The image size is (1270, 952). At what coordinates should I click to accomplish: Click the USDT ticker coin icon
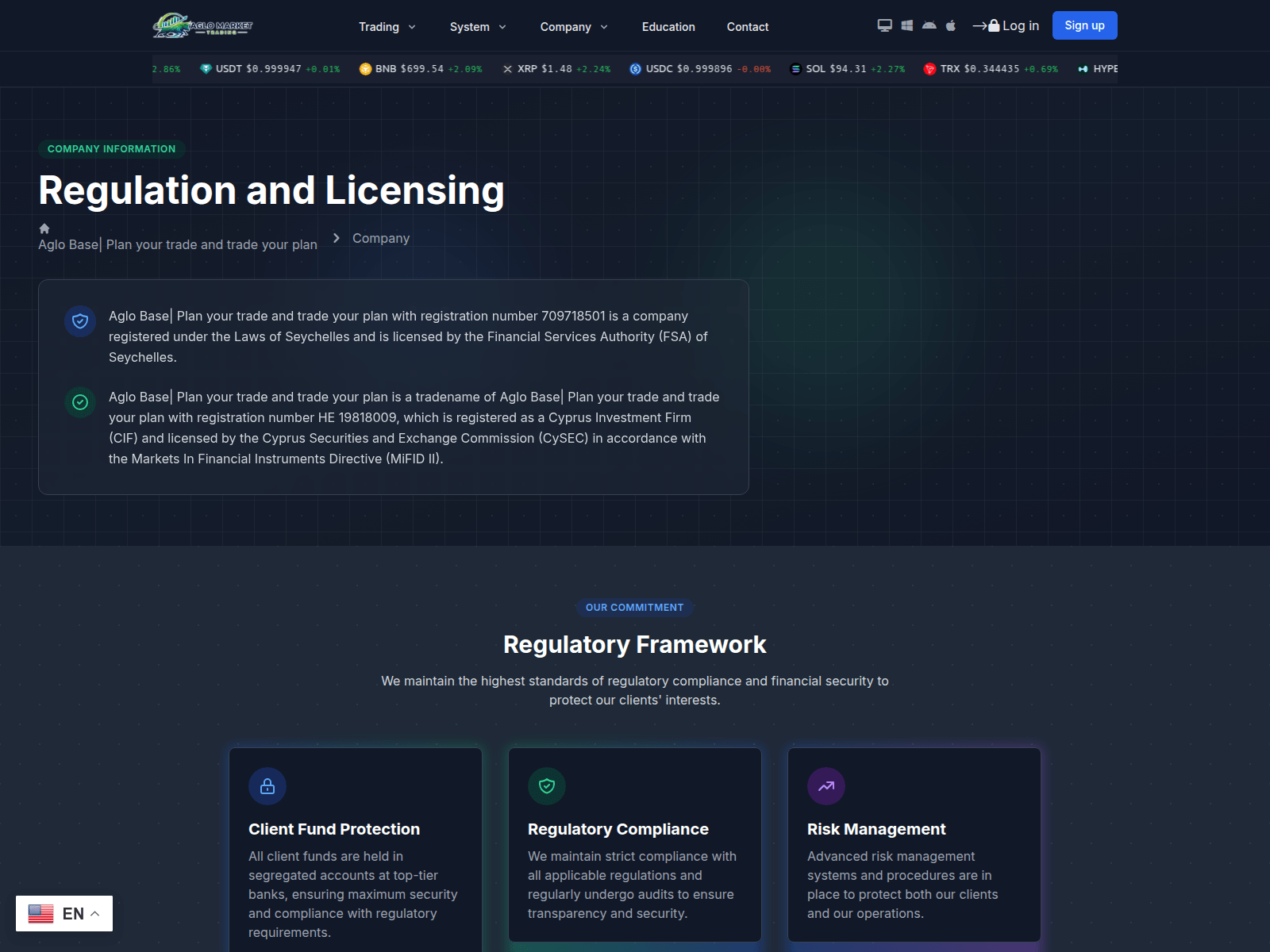[206, 69]
